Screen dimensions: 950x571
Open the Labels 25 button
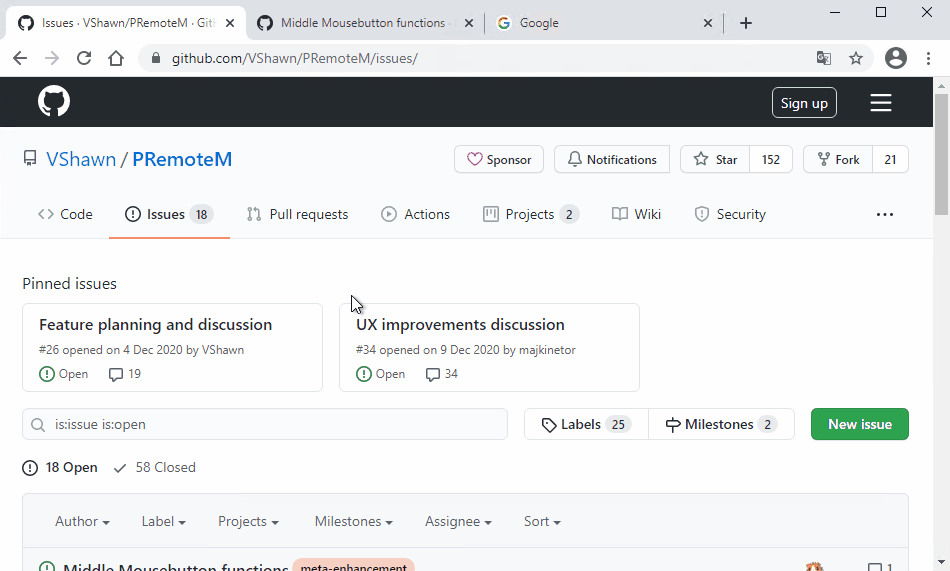coord(586,424)
